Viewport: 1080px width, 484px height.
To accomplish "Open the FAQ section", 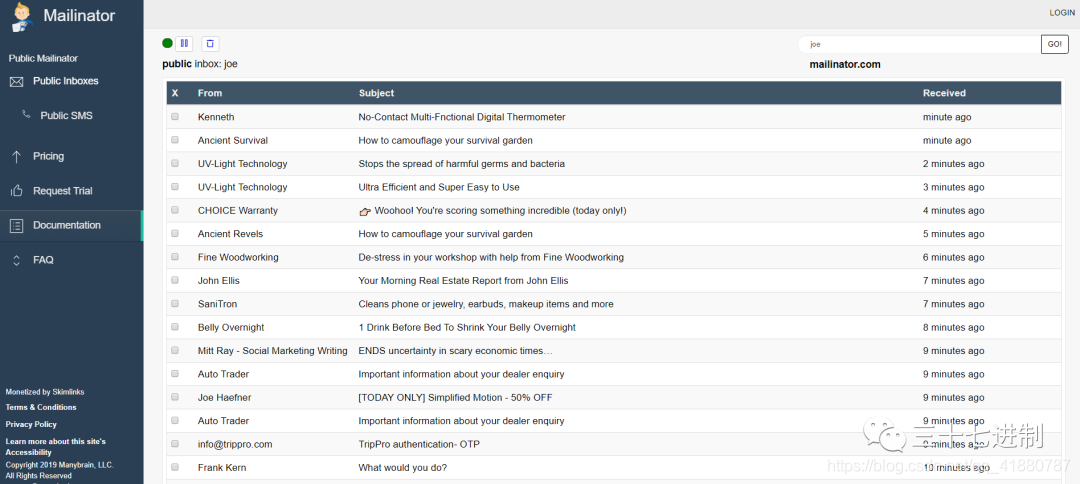I will (x=43, y=260).
